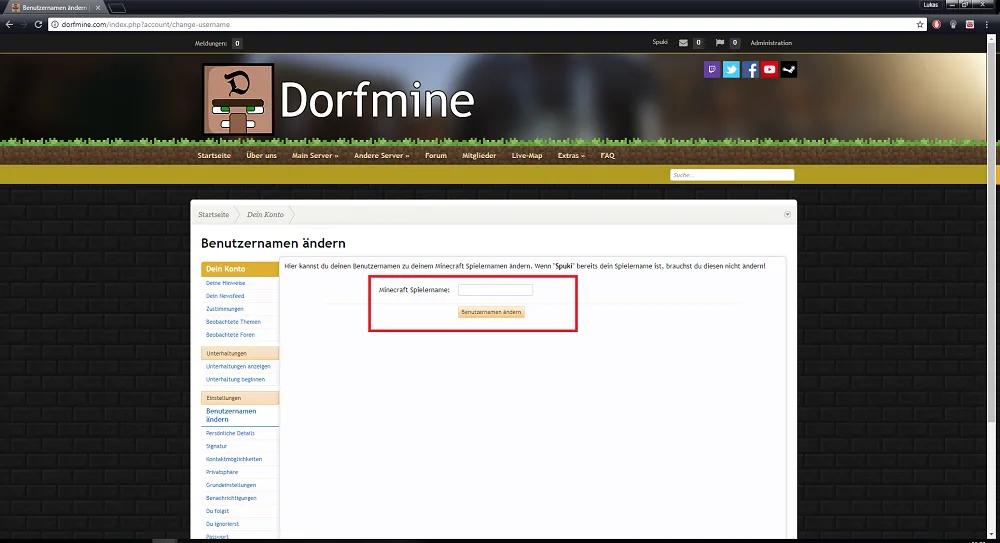Click the red adblock extension icon
1000x543 pixels.
tap(936, 24)
